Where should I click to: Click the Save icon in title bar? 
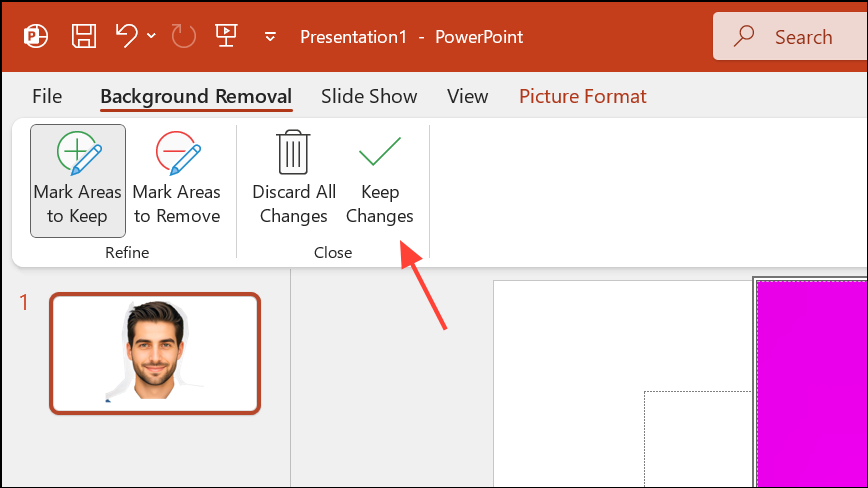(x=84, y=37)
